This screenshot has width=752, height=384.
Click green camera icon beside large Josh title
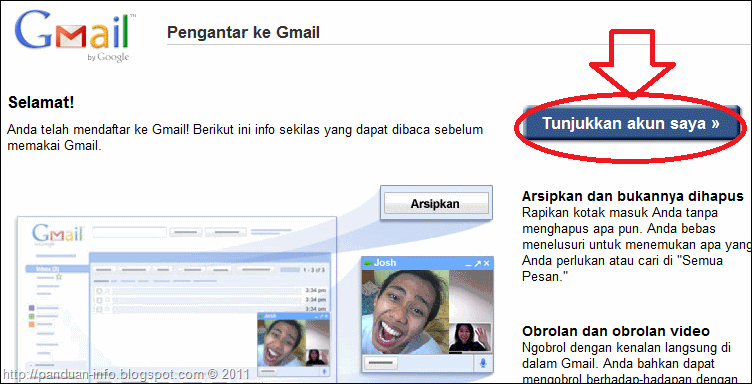[368, 263]
